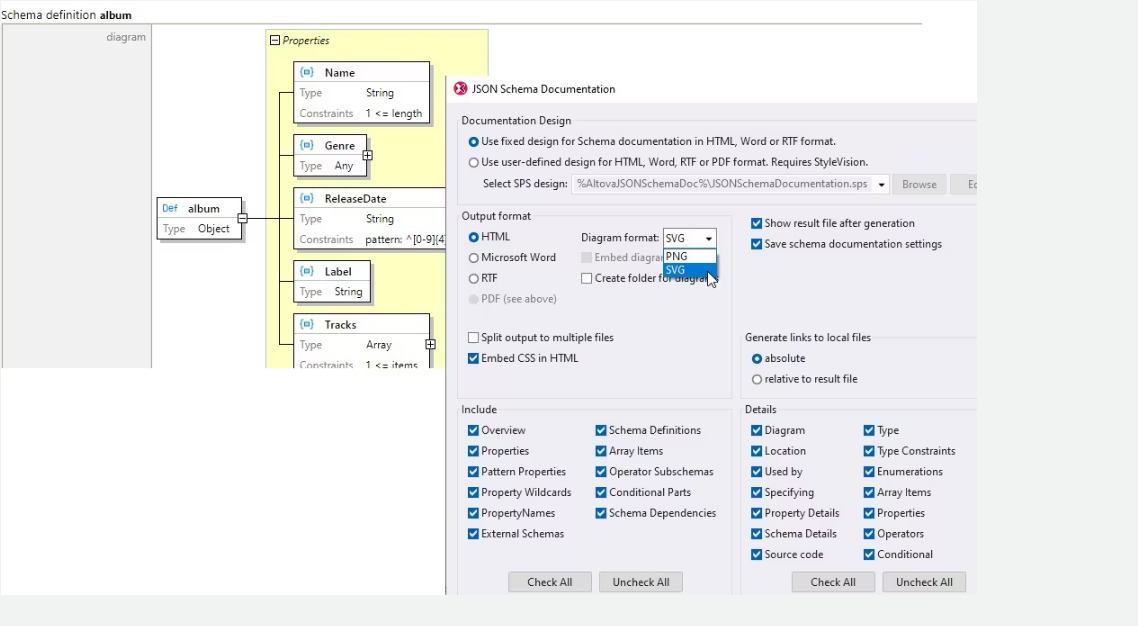Click the Label property type icon
Viewport: 1138px width, 626px height.
coord(307,272)
